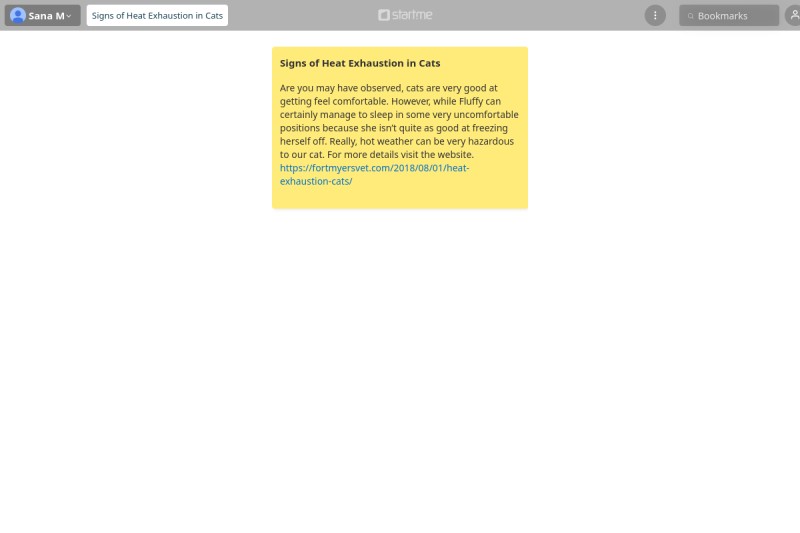800x533 pixels.
Task: Click the Sana M profile avatar icon
Action: pos(18,15)
